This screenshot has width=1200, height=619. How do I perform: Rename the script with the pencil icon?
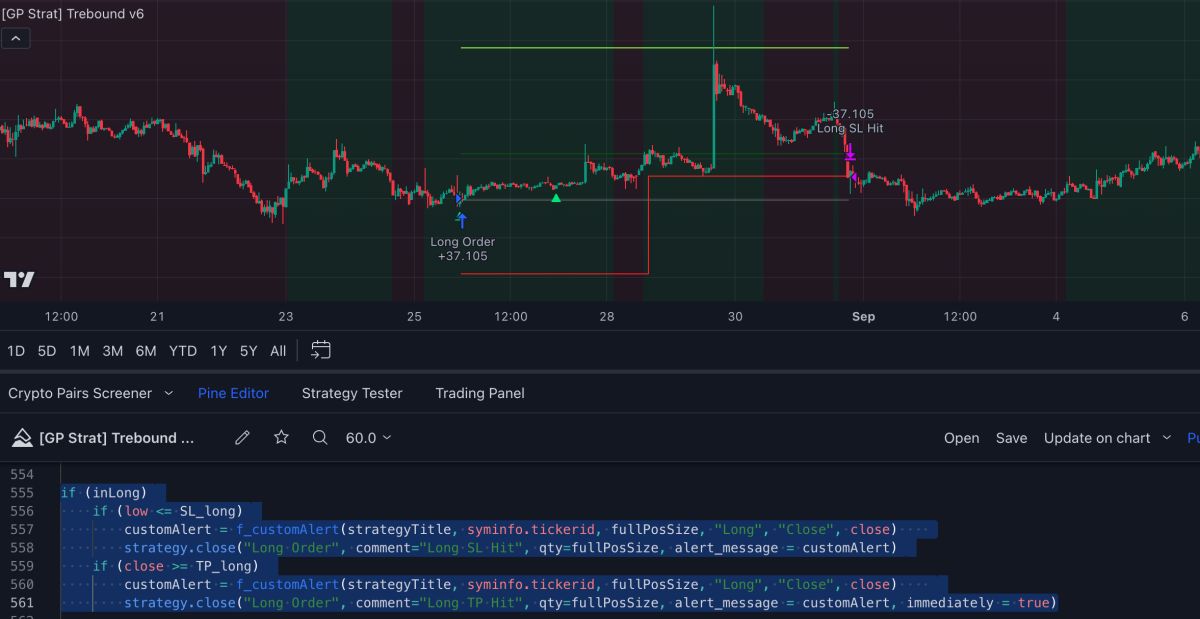(242, 438)
